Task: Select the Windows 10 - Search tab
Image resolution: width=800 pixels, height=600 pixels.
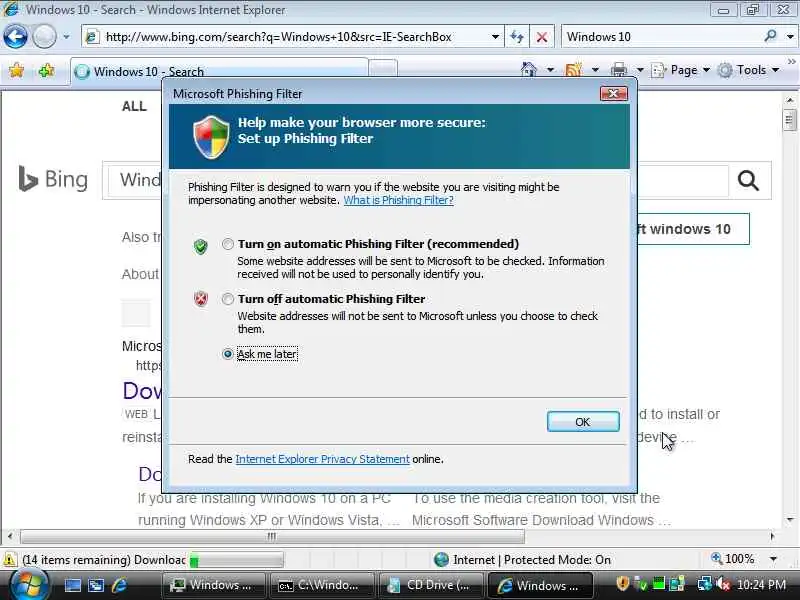Action: coord(219,70)
